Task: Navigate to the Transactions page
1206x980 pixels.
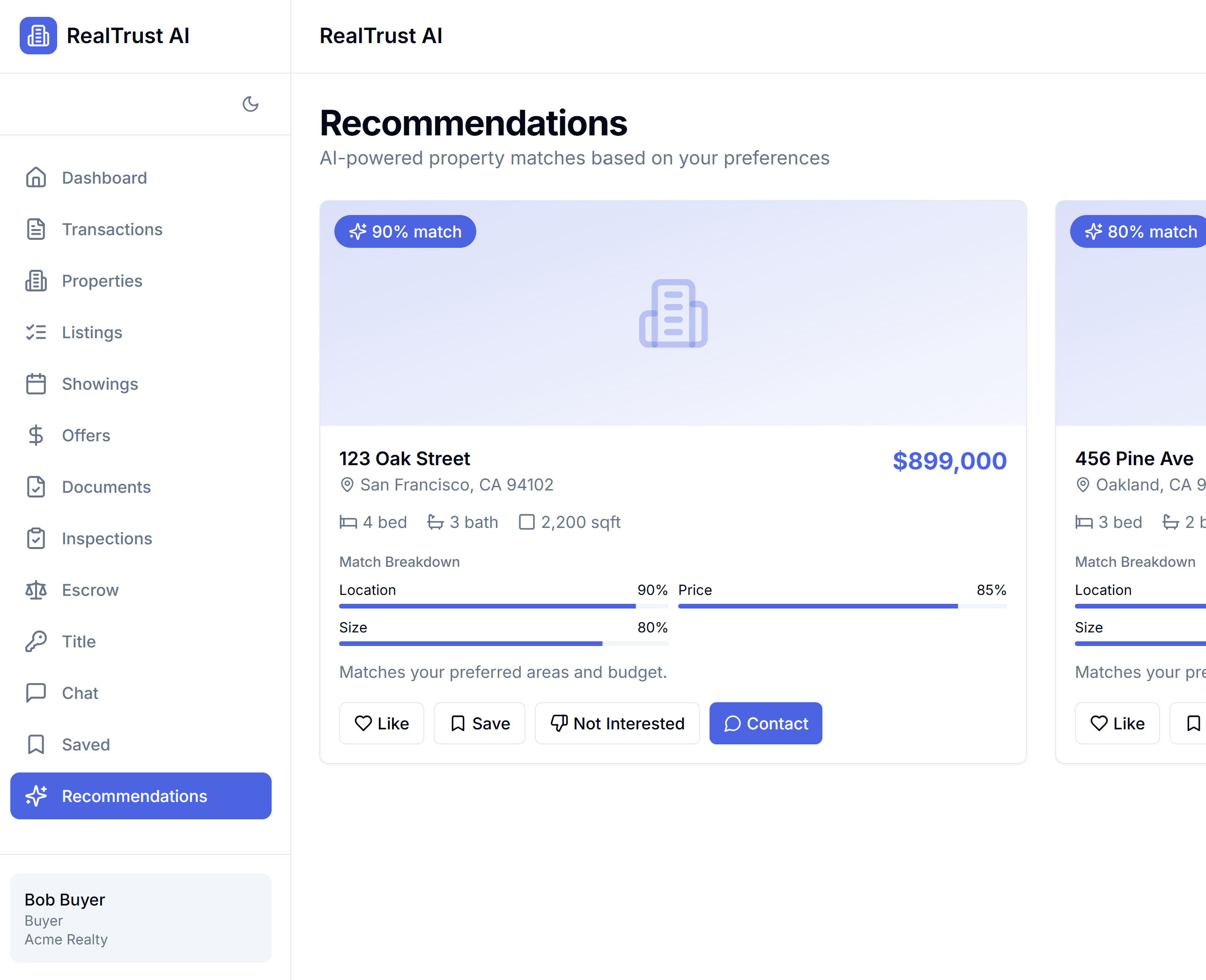Action: tap(112, 229)
